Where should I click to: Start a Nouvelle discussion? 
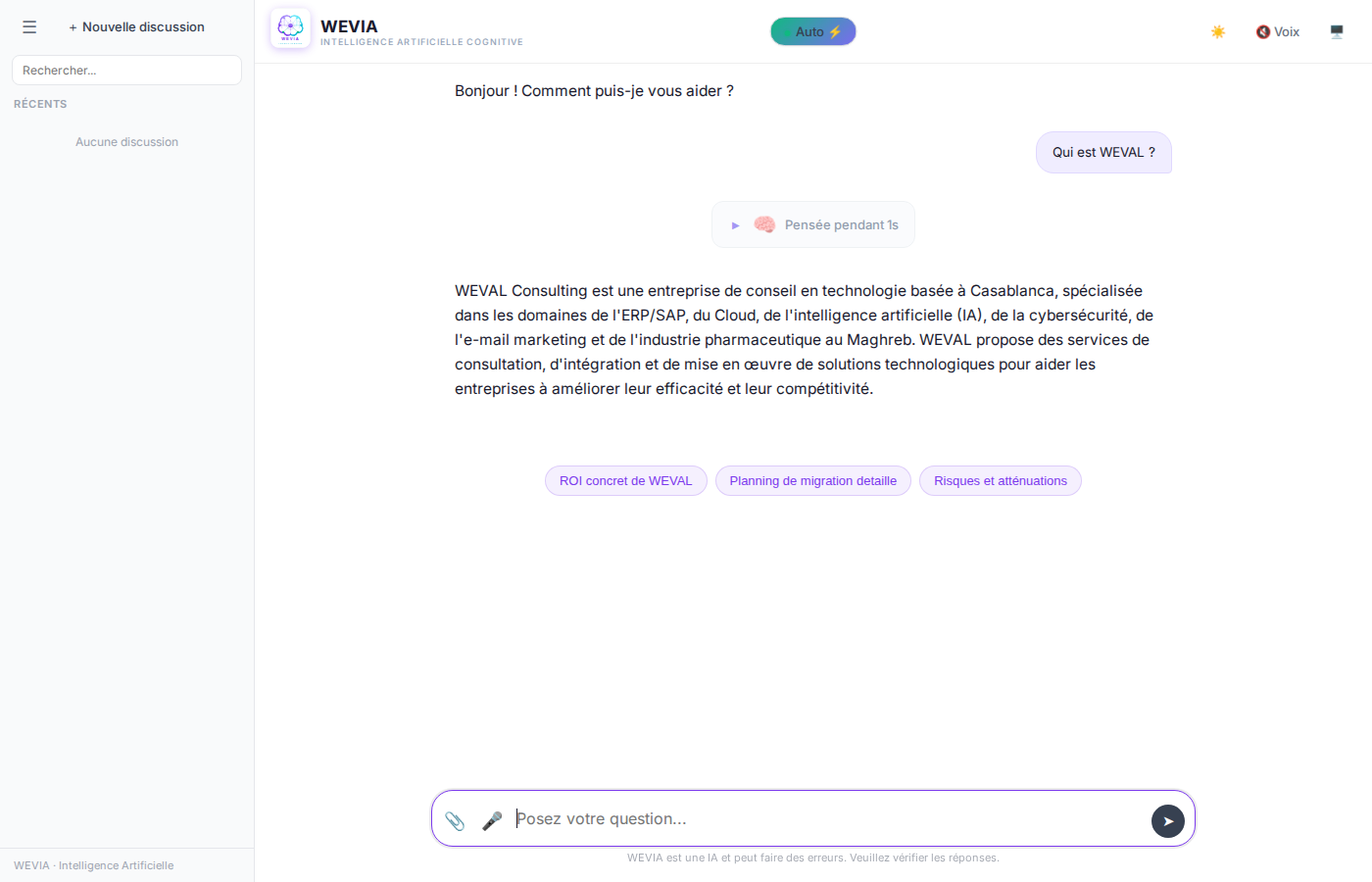pyautogui.click(x=136, y=27)
